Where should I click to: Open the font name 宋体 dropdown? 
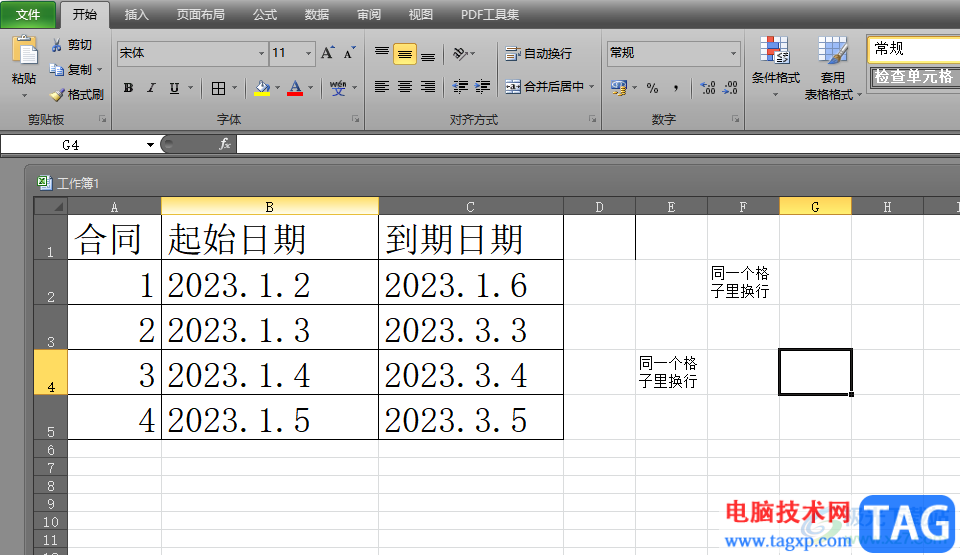click(261, 53)
